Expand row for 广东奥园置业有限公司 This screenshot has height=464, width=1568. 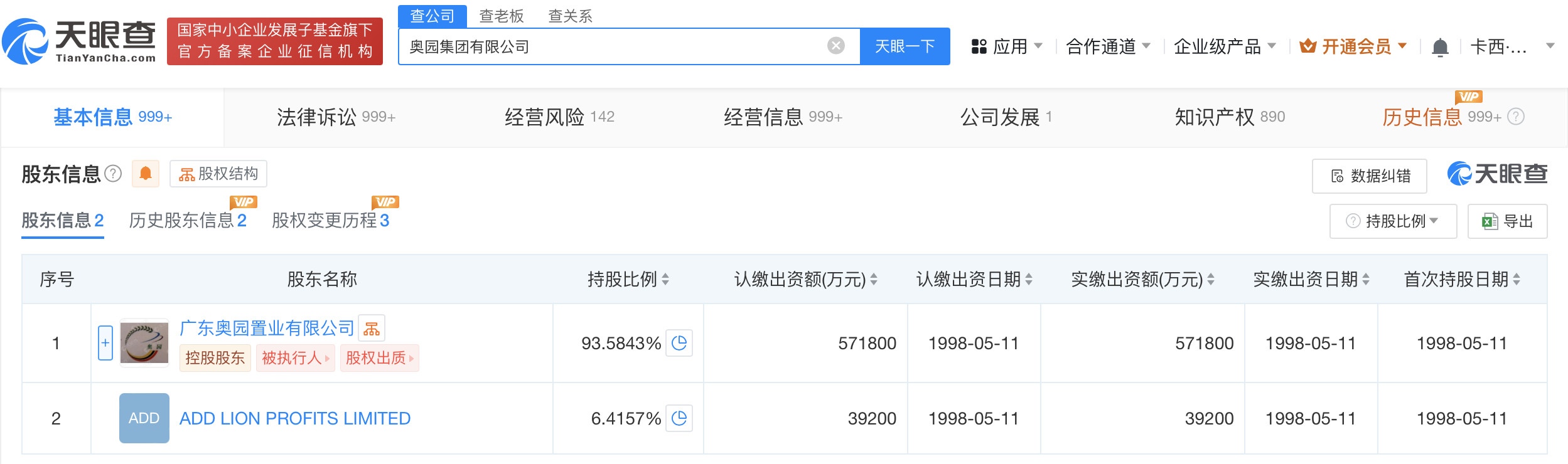click(x=105, y=343)
